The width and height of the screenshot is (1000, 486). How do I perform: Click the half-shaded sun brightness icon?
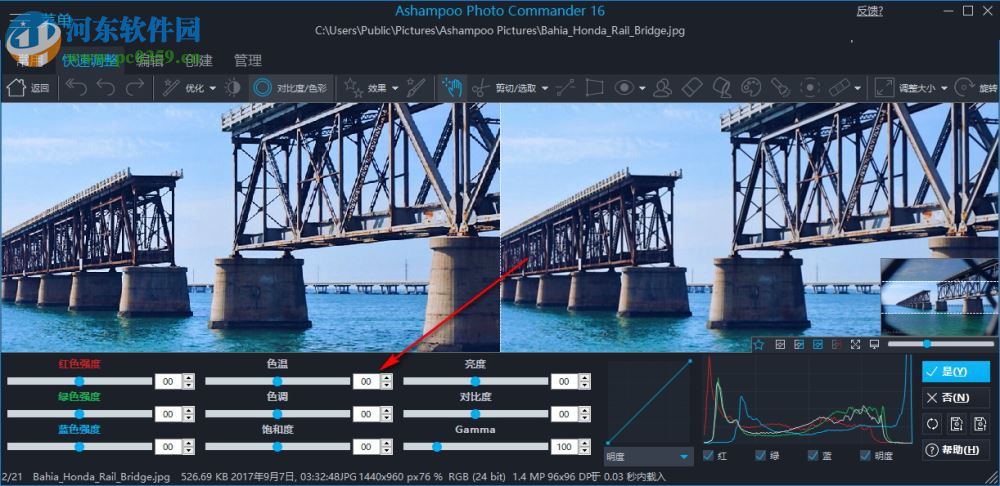click(233, 88)
